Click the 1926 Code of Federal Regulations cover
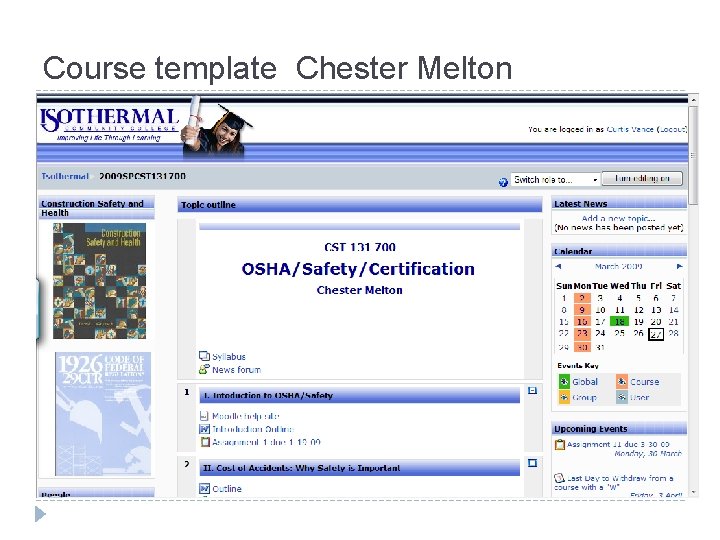Screen dimensions: 720x540 tap(103, 414)
